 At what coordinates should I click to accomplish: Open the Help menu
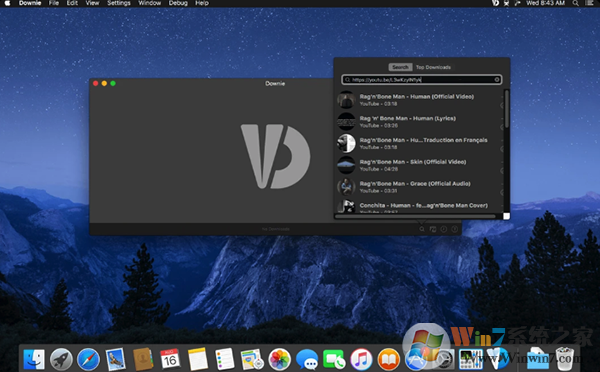(x=202, y=3)
